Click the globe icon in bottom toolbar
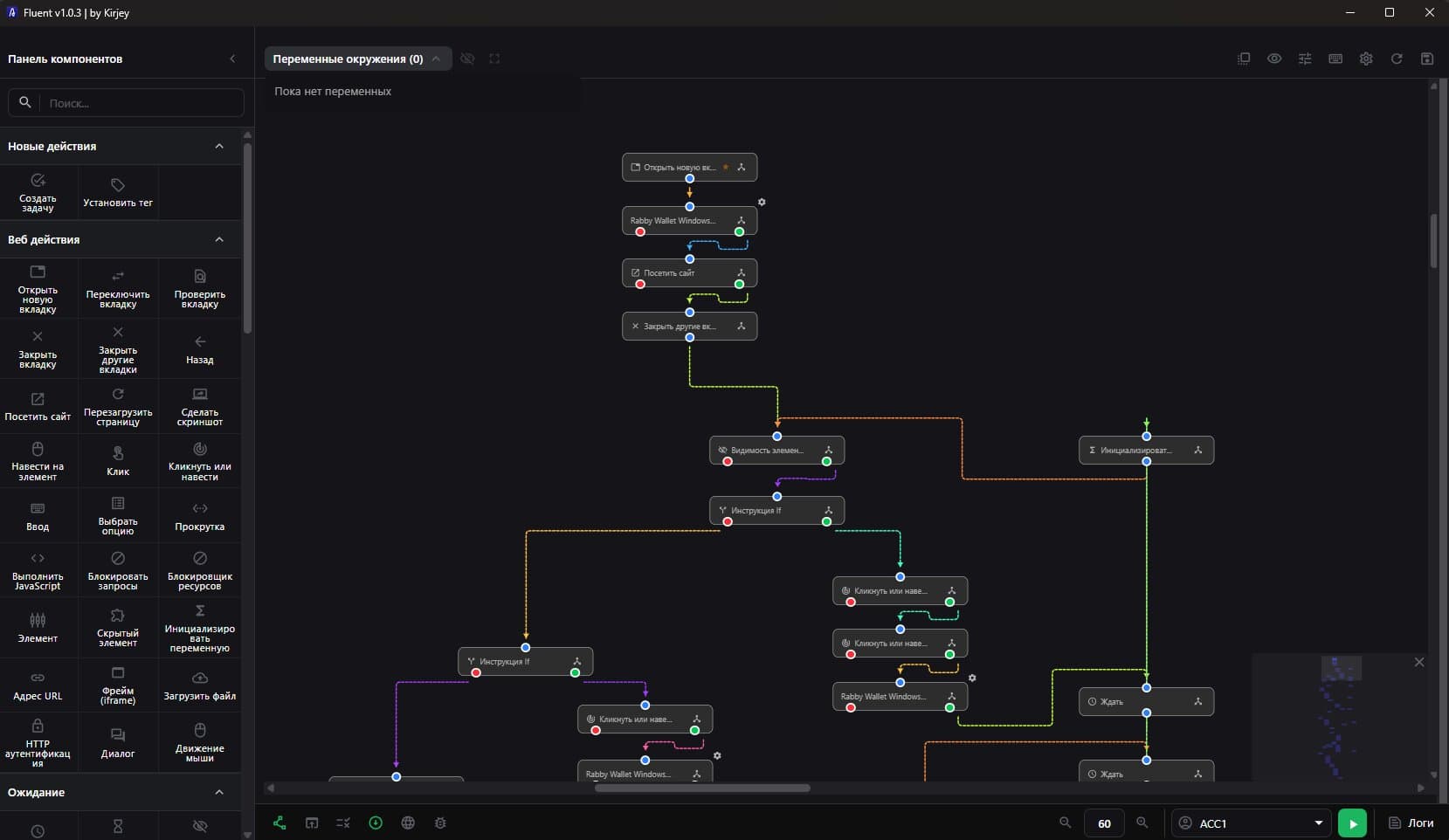Screen dimensions: 1449x840 (x=408, y=823)
